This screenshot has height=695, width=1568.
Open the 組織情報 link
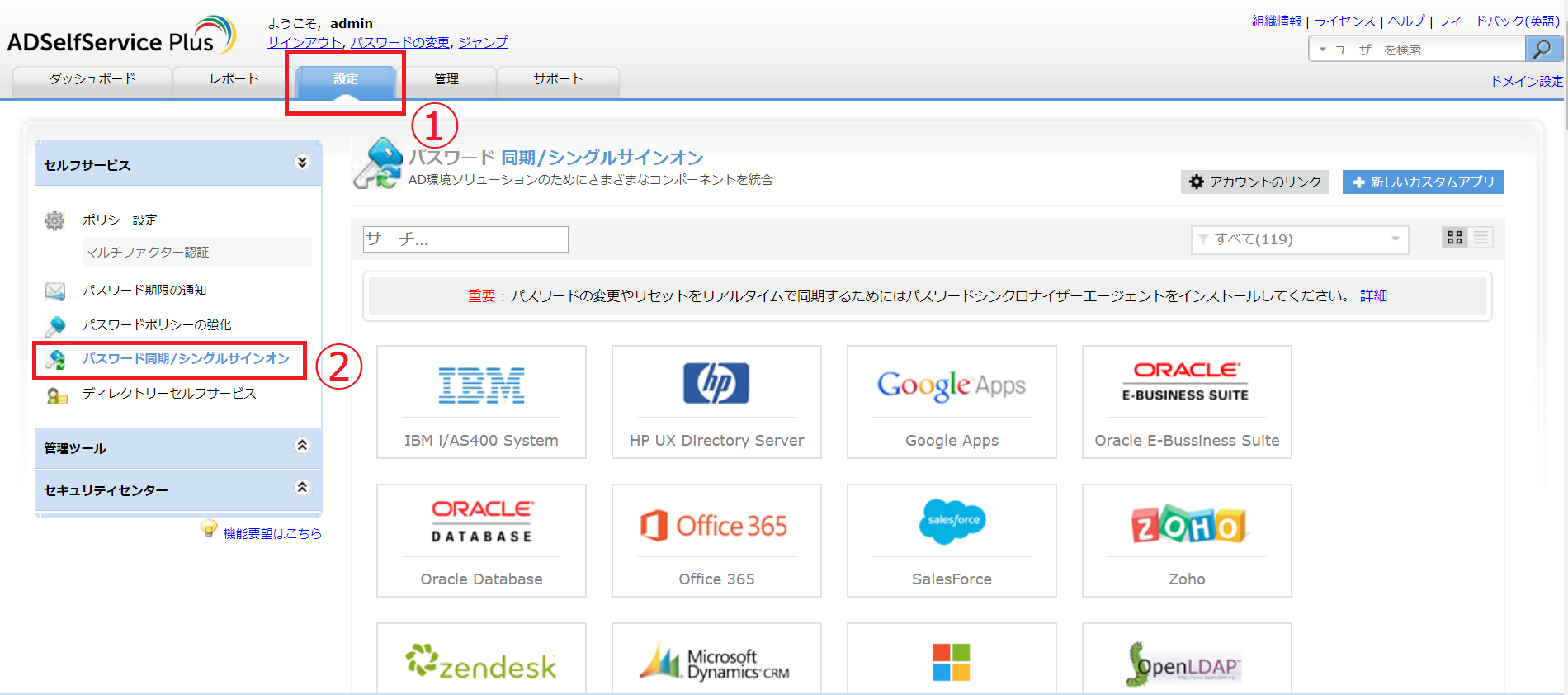click(x=1277, y=21)
